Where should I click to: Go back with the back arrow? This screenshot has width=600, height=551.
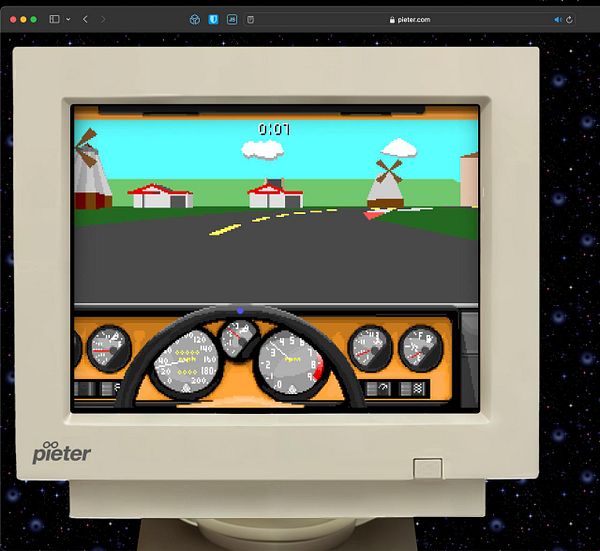(85, 19)
